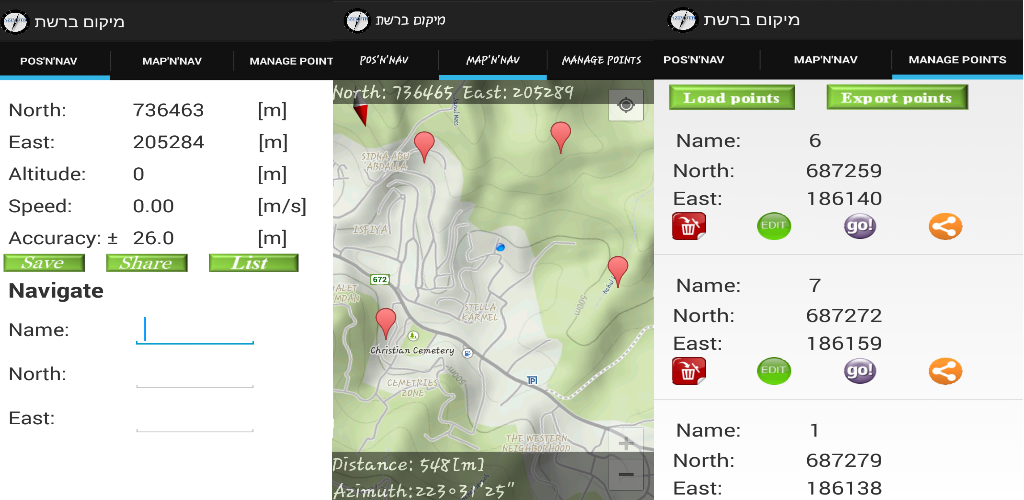Tap the red map pin near Sidna Abu Abdalla
The height and width of the screenshot is (500, 1024).
pyautogui.click(x=424, y=146)
